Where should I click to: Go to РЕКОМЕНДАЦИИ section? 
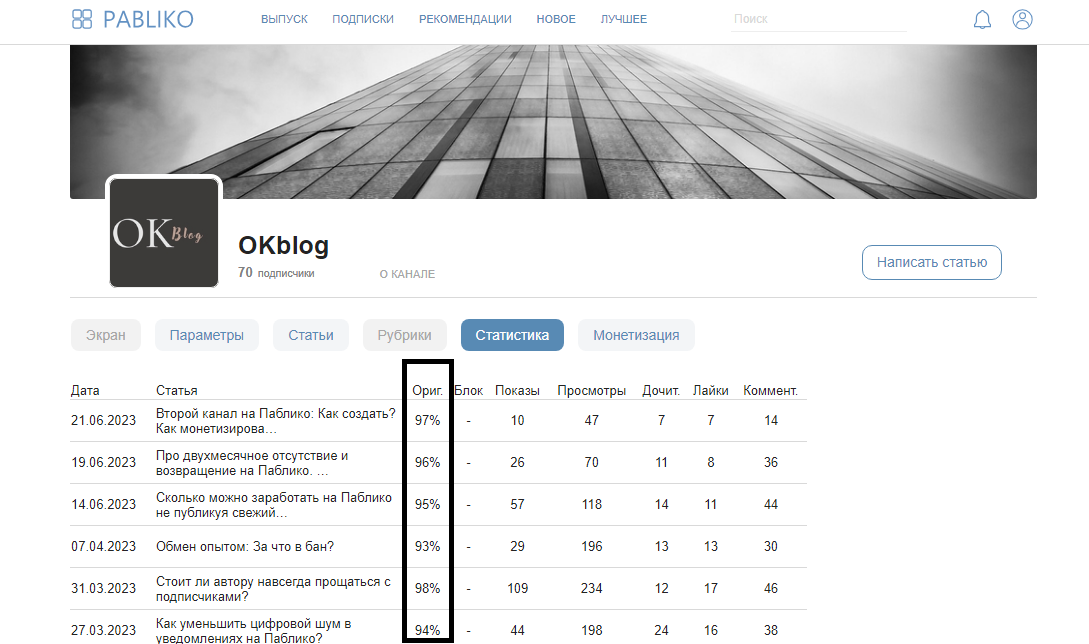pos(465,19)
